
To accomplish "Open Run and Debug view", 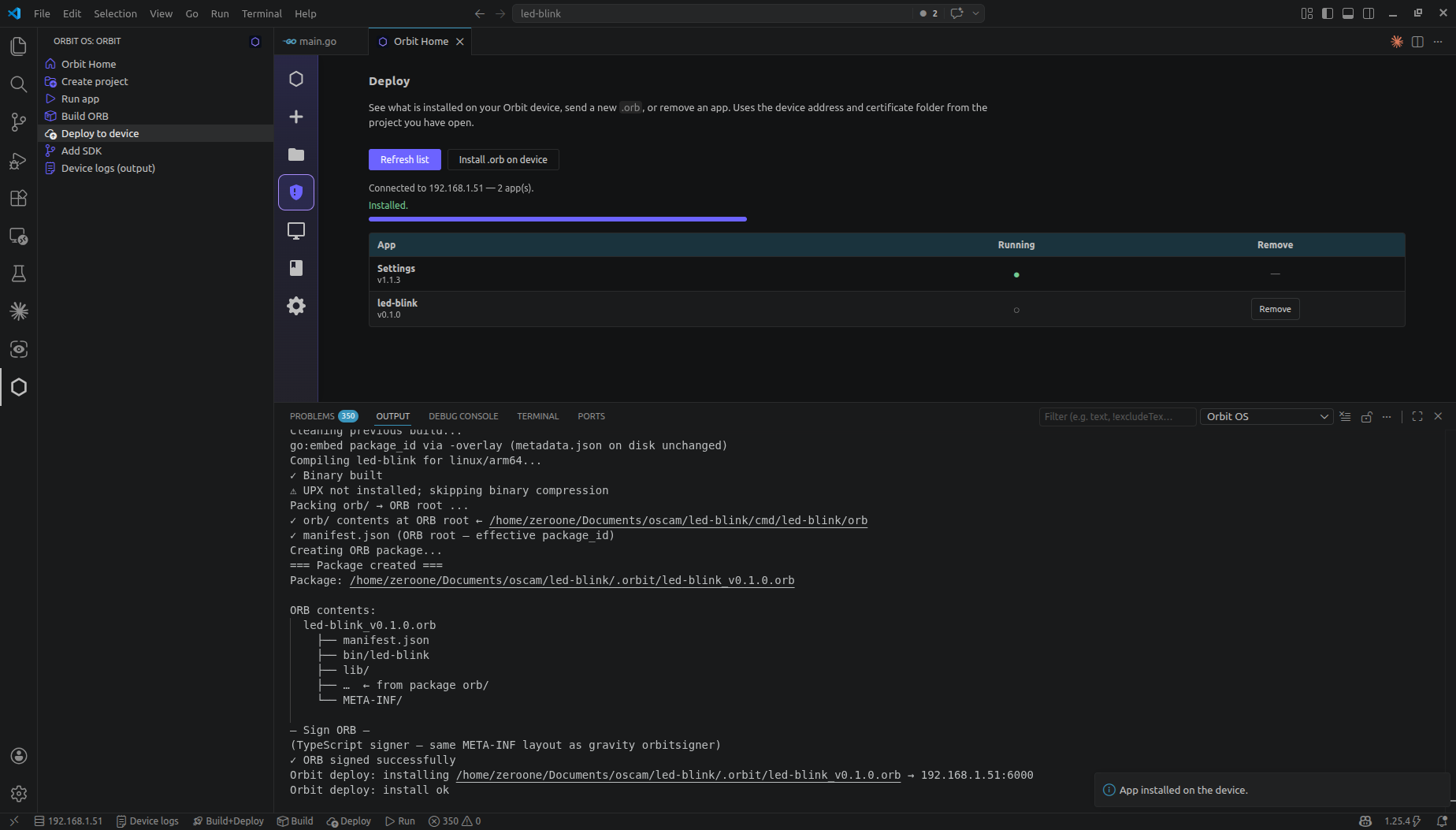I will pos(19,160).
